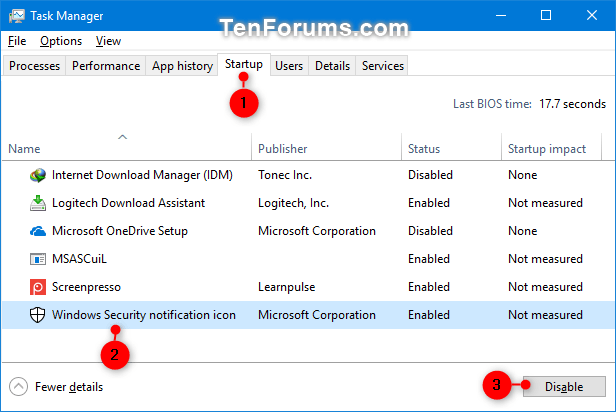
Task: Click the Logitech Download Assistant icon
Action: (x=38, y=203)
